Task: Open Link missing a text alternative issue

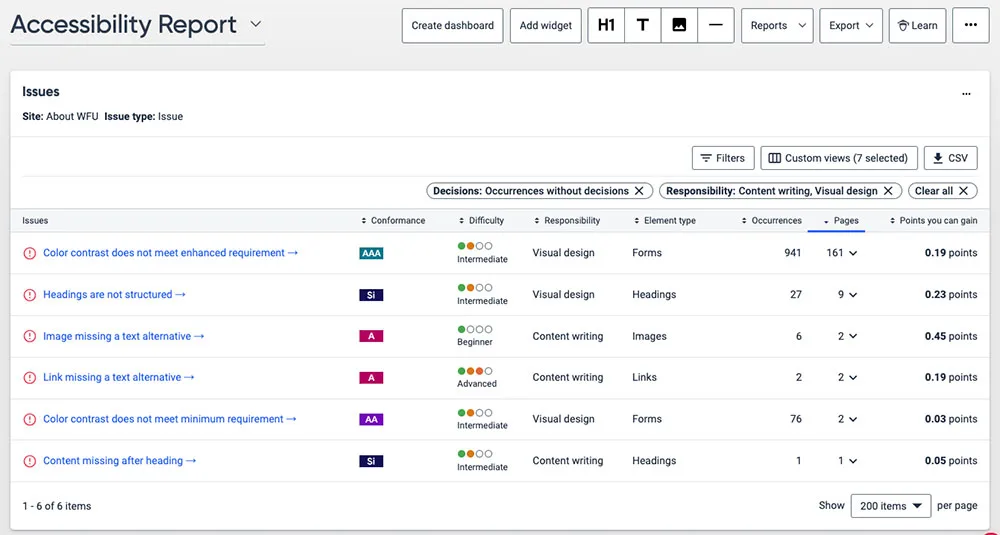Action: (119, 377)
